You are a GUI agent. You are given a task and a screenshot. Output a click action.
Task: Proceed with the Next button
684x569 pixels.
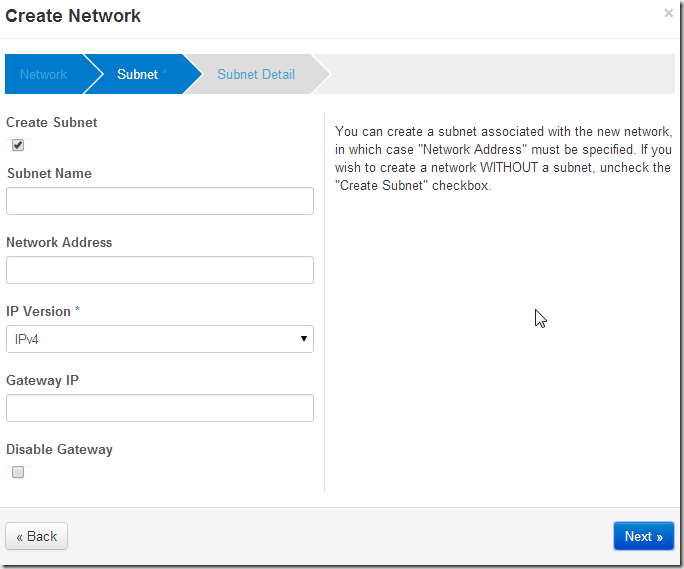[x=644, y=536]
